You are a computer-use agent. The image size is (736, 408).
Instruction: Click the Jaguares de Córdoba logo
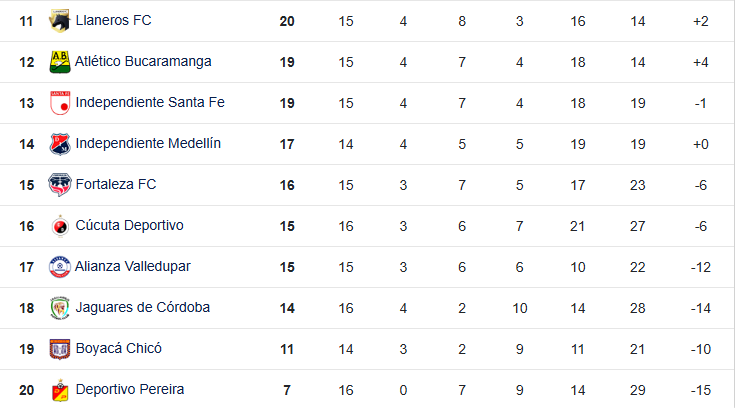[60, 308]
